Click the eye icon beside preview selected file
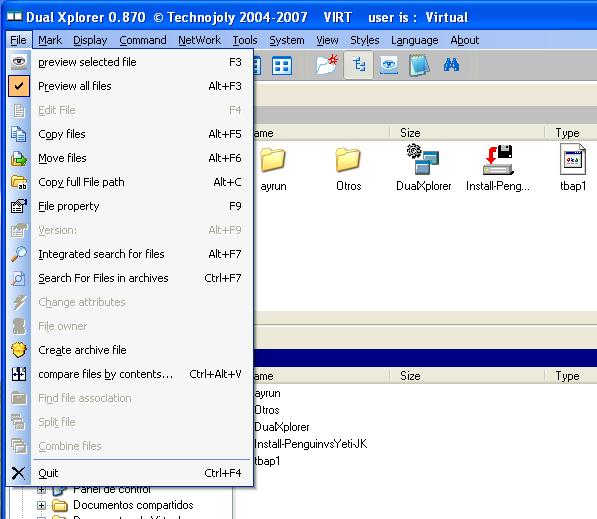Screen dimensions: 597x519 point(19,62)
